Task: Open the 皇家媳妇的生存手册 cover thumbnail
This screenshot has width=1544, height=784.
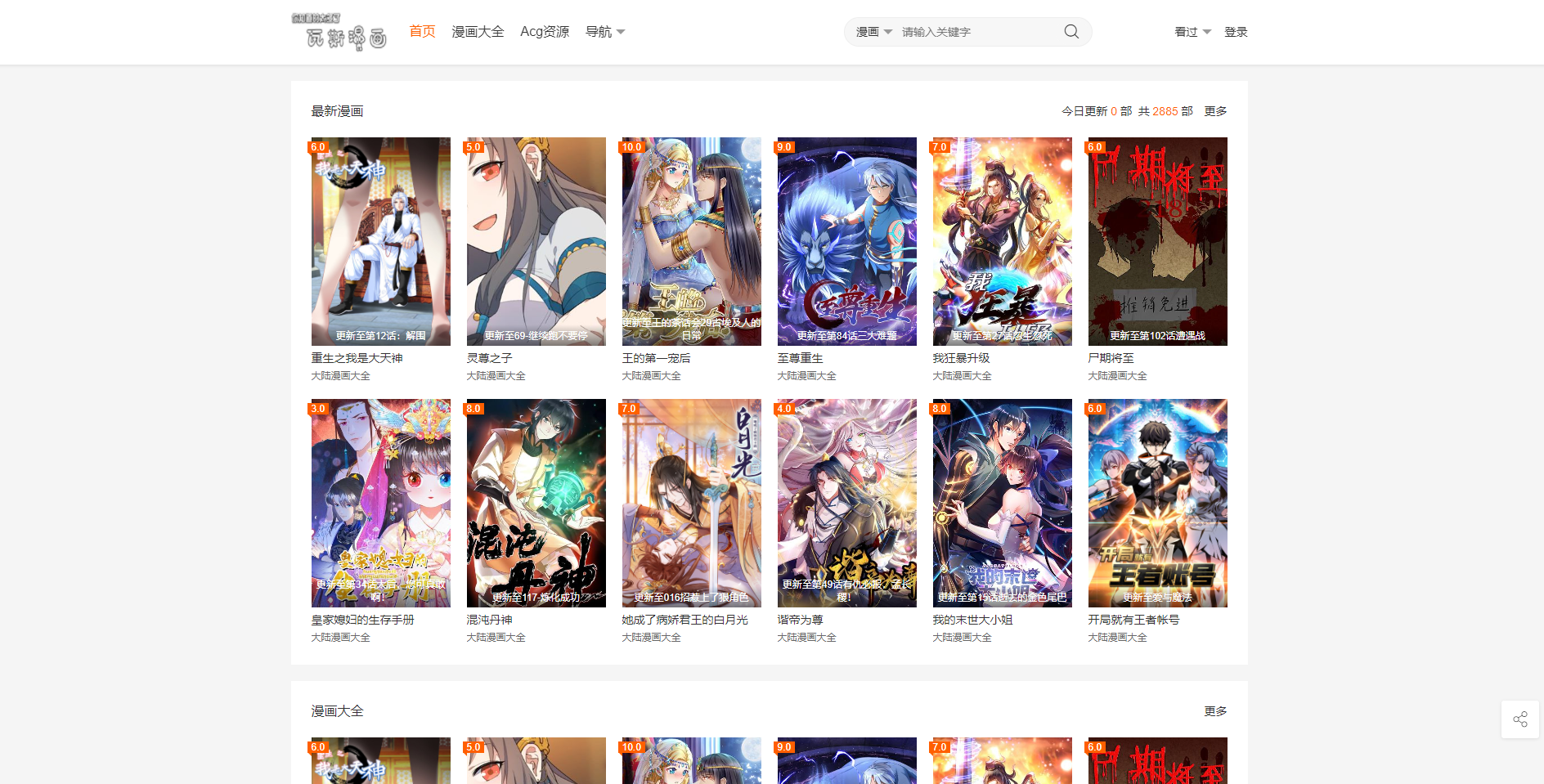Action: coord(381,503)
